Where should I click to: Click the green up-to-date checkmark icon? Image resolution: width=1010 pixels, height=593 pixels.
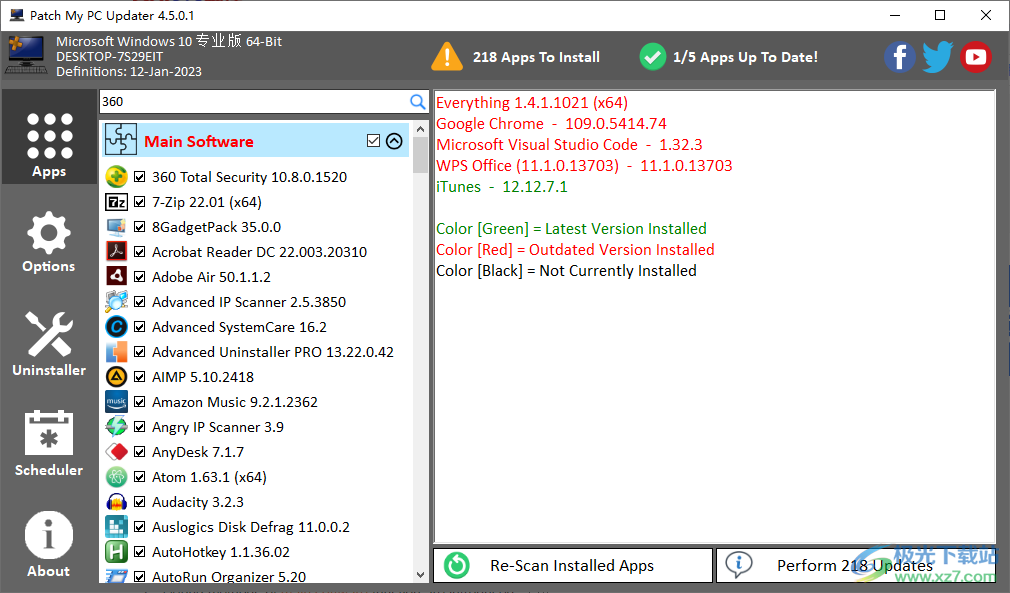(652, 57)
